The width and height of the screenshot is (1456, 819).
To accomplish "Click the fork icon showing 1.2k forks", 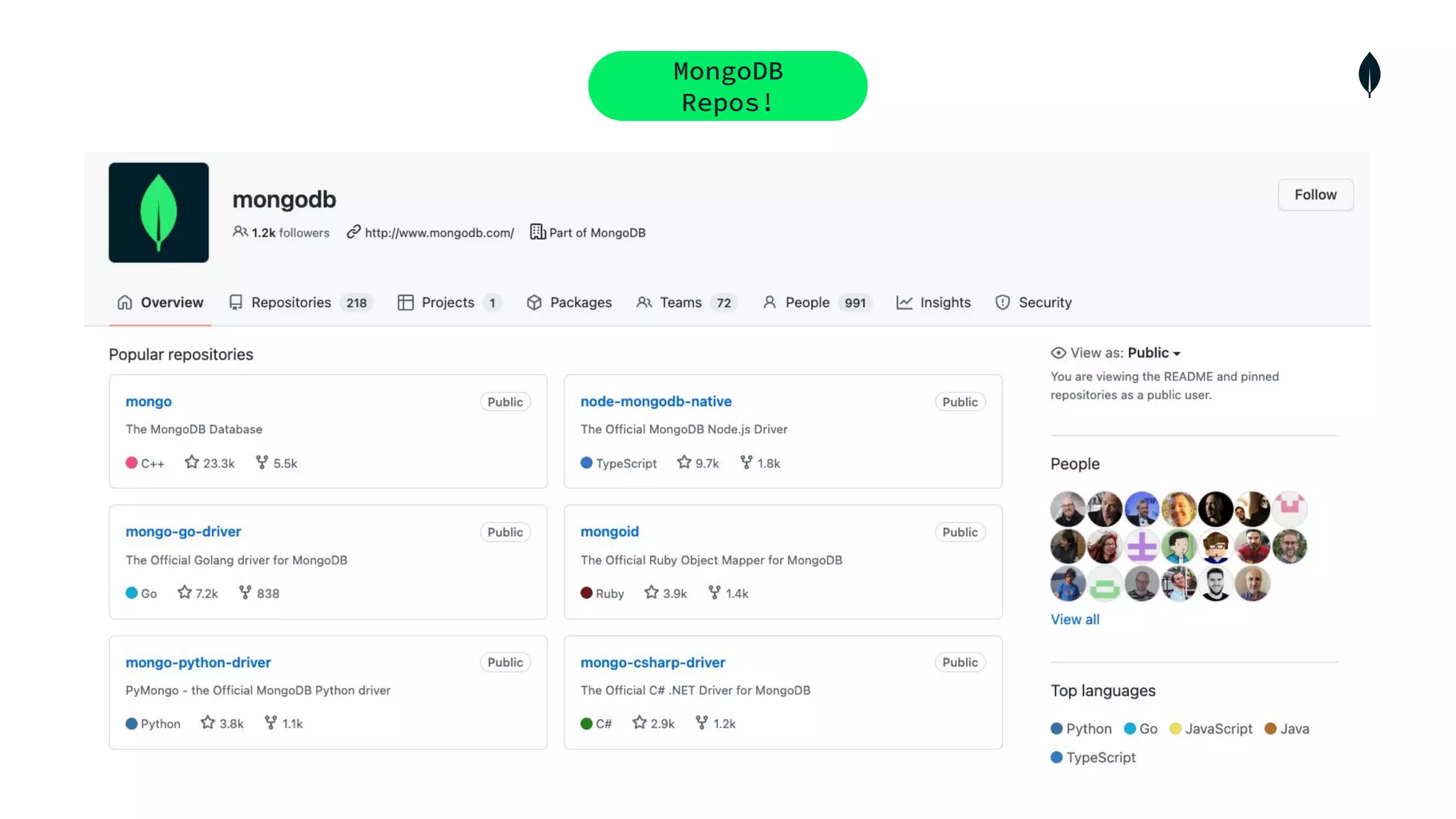I will pyautogui.click(x=702, y=722).
